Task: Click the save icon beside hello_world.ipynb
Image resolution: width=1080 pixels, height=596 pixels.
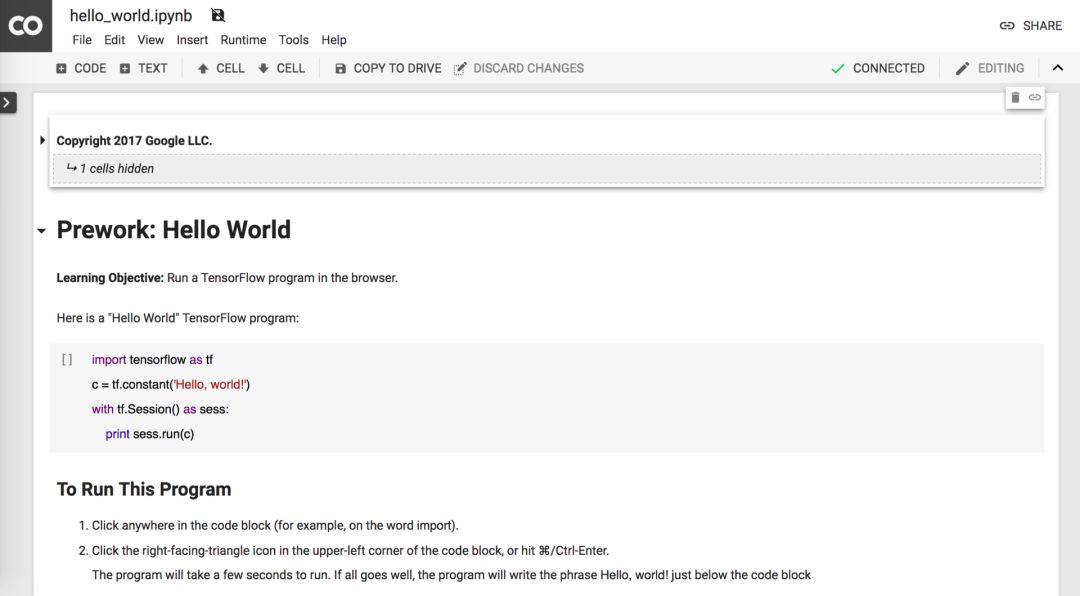Action: [218, 16]
